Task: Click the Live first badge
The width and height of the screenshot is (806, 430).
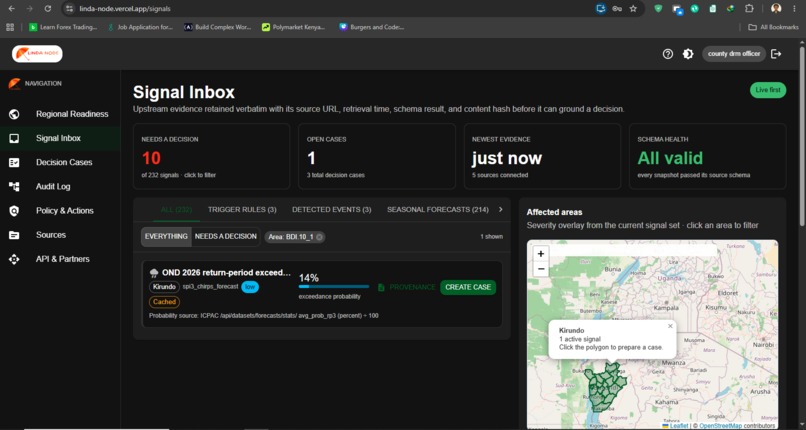Action: [x=768, y=90]
